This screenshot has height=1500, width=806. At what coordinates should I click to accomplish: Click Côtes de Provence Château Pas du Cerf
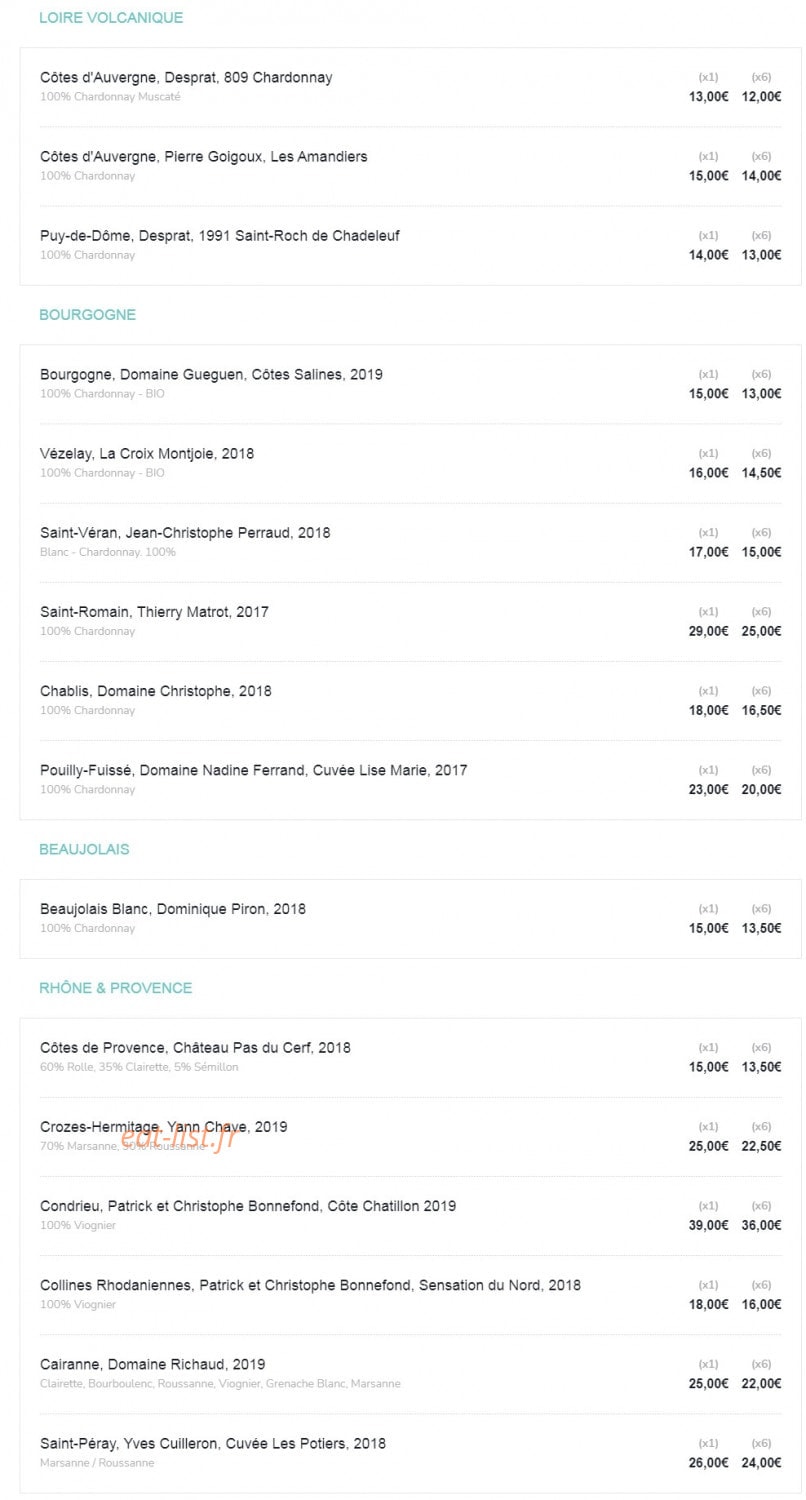pos(195,1048)
